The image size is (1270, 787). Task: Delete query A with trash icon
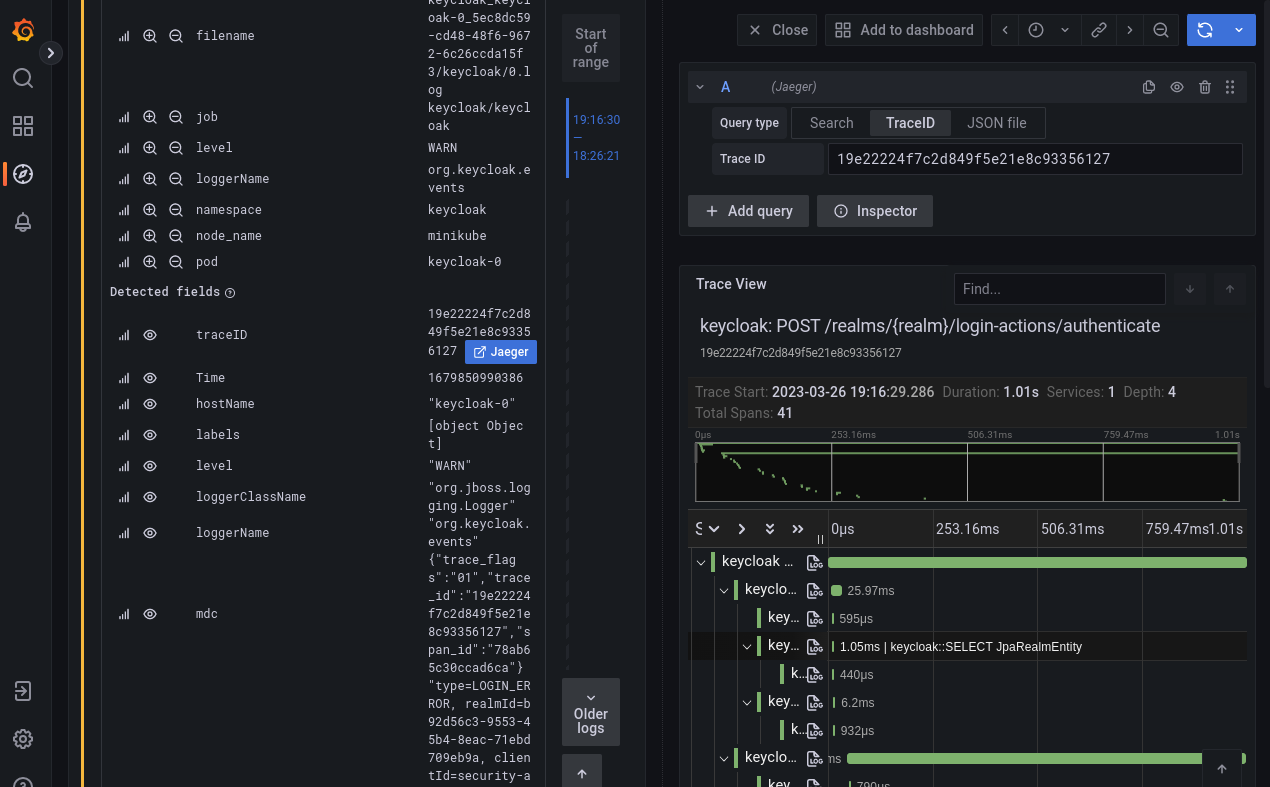tap(1205, 87)
